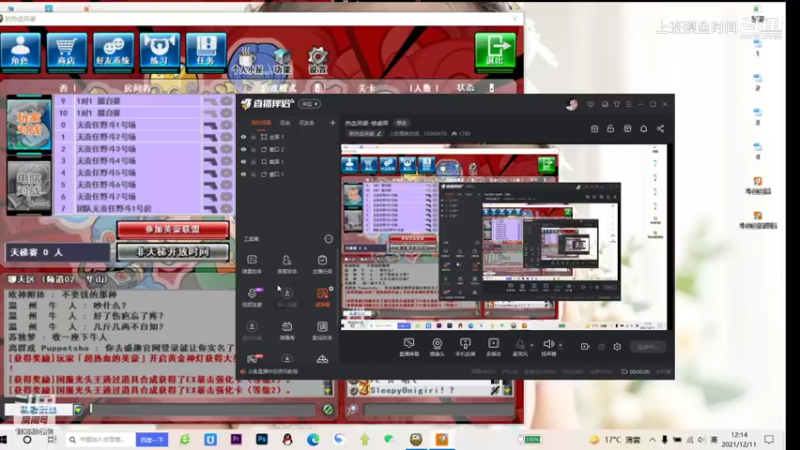Open the orange highlighted toolbox tool
The width and height of the screenshot is (800, 450).
[x=322, y=297]
